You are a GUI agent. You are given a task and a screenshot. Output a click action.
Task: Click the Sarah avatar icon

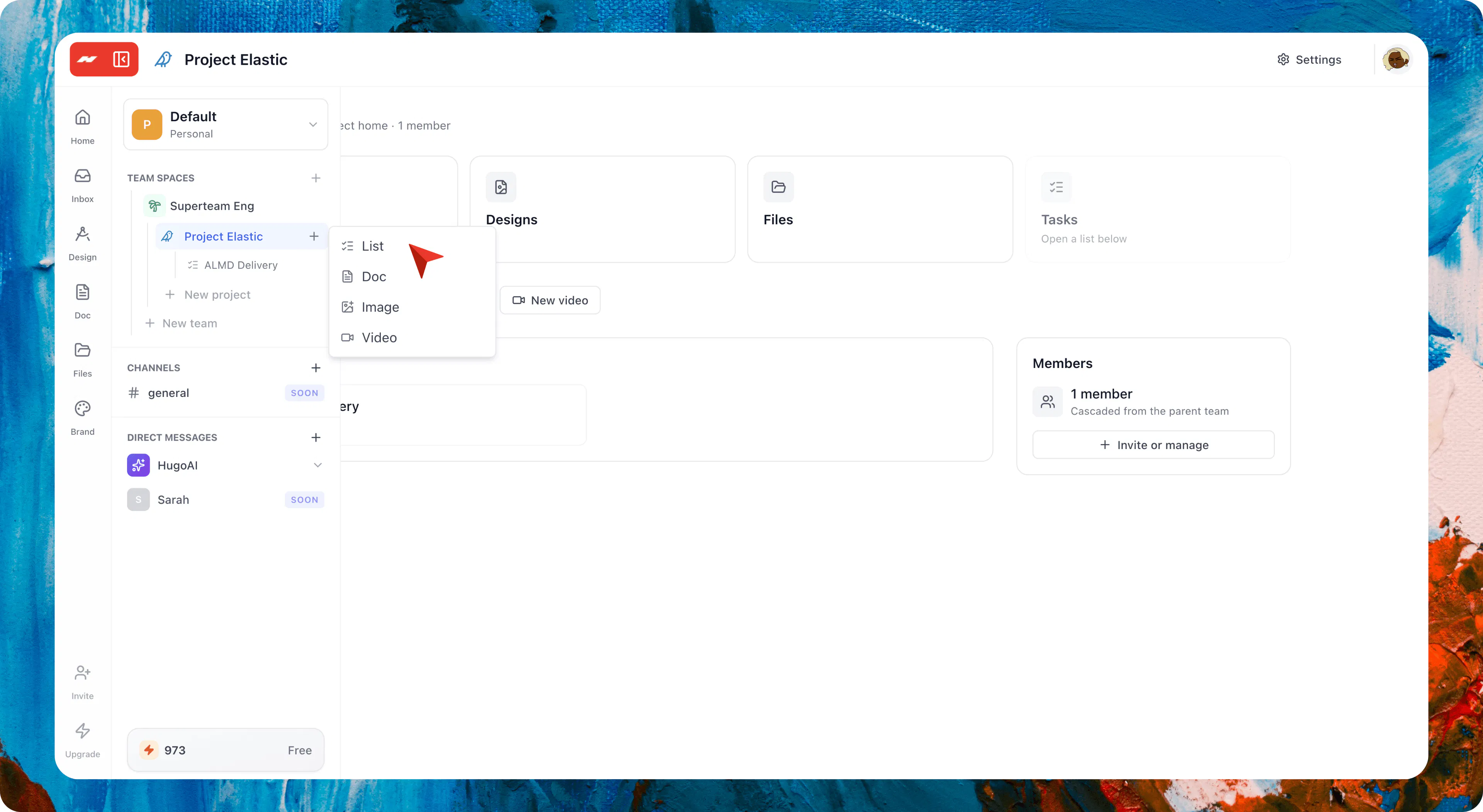138,500
